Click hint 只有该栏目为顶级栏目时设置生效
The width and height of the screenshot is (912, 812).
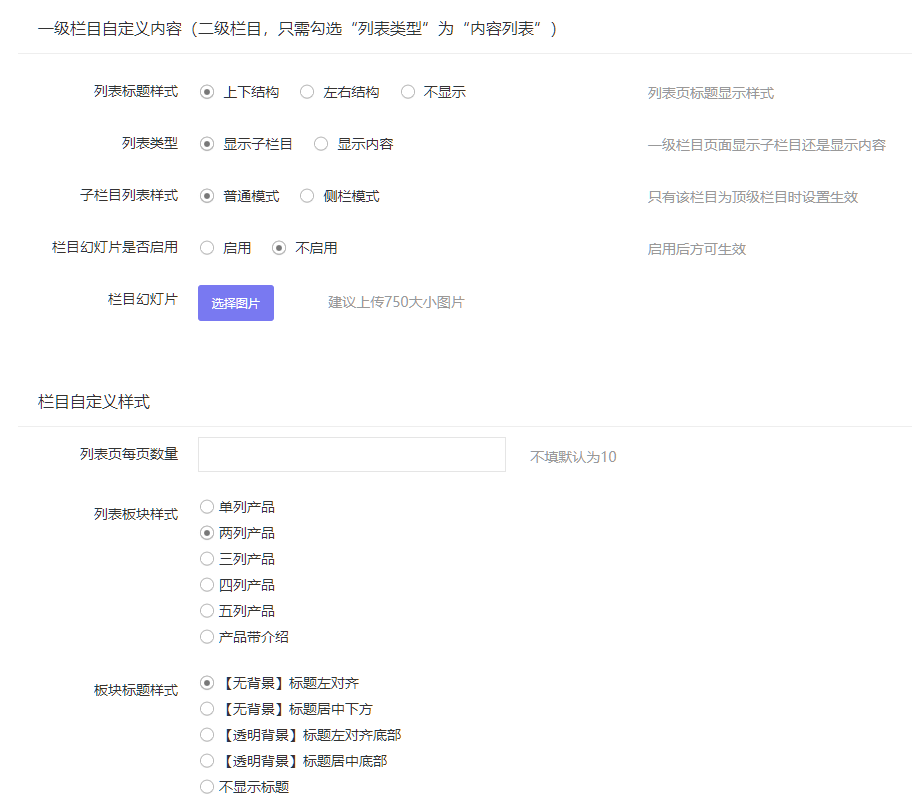[x=753, y=197]
